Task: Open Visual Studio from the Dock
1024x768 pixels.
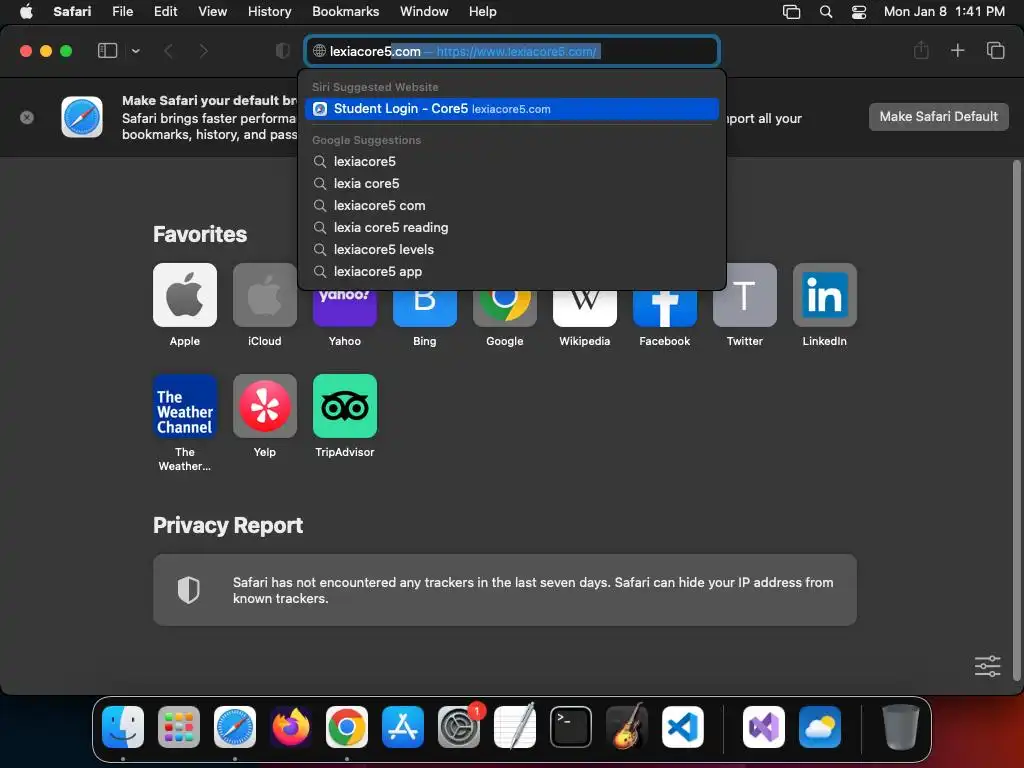Action: (764, 726)
